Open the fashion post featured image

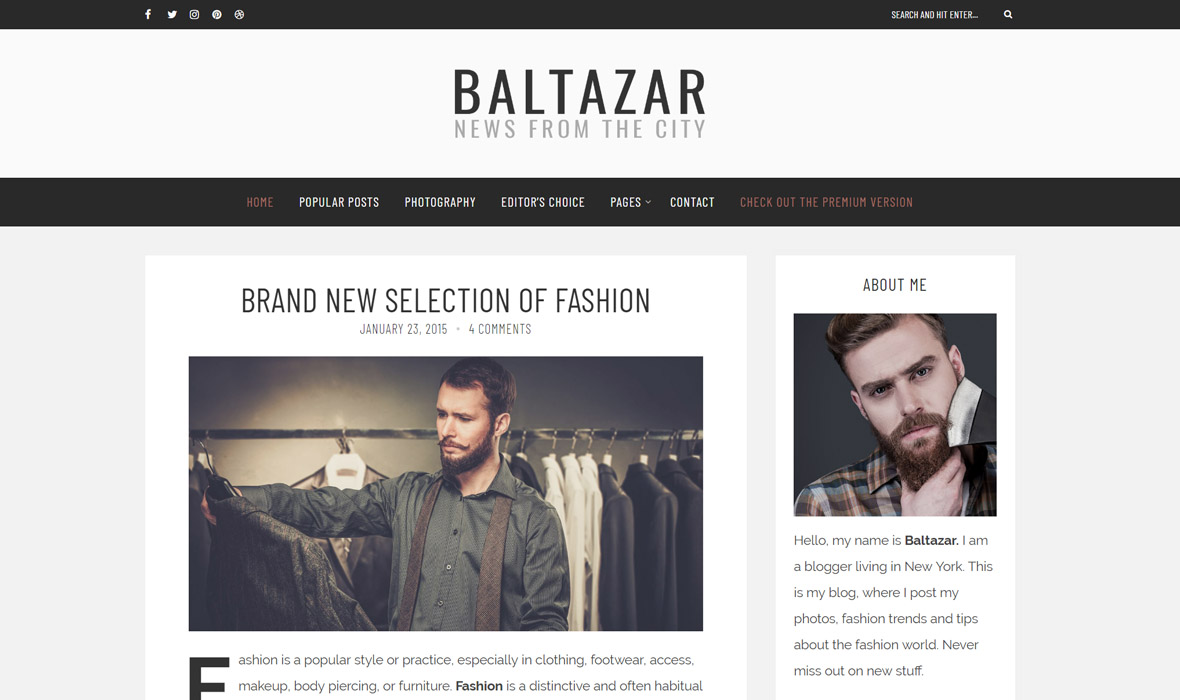pyautogui.click(x=446, y=493)
